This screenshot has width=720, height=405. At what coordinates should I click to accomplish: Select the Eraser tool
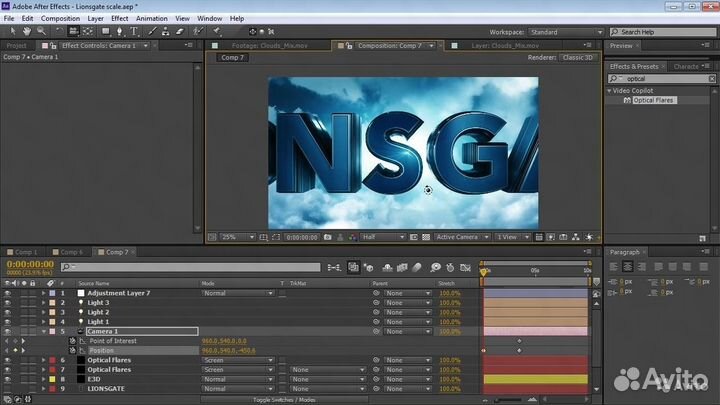(x=180, y=31)
